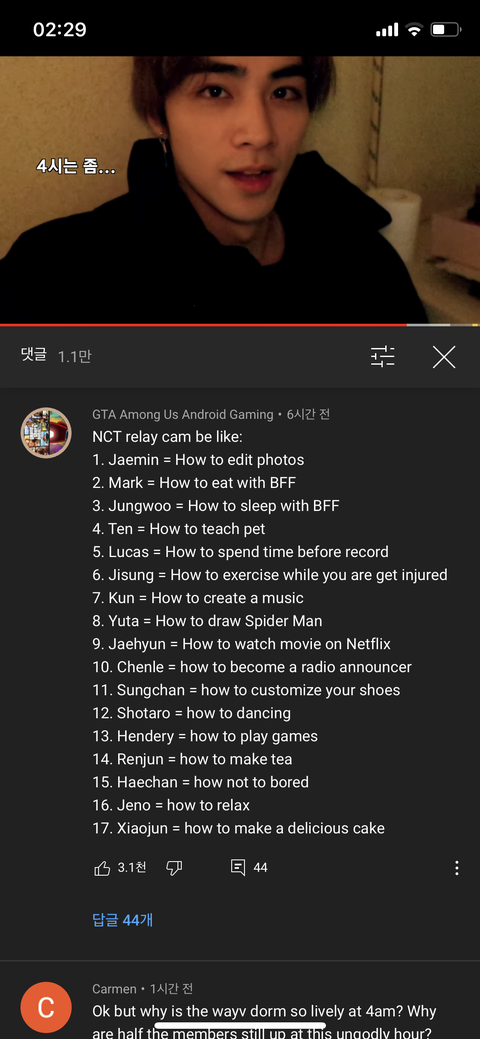480x1039 pixels.
Task: Tap the Wi-Fi status icon
Action: click(414, 30)
